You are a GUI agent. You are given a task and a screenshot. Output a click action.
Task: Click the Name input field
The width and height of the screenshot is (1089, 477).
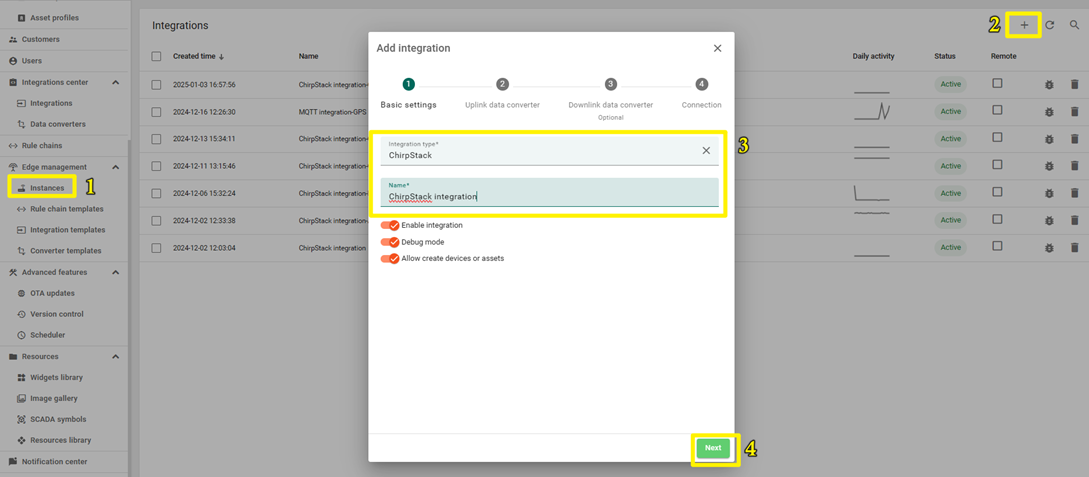point(549,192)
